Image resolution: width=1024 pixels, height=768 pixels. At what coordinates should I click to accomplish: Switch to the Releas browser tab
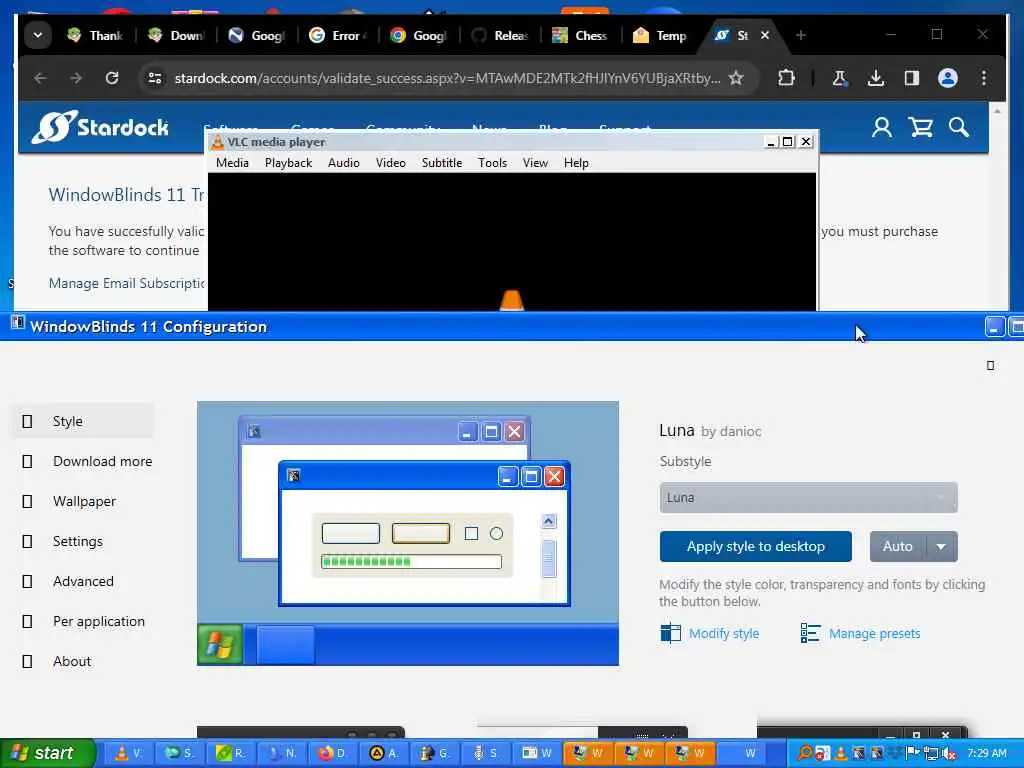point(500,35)
